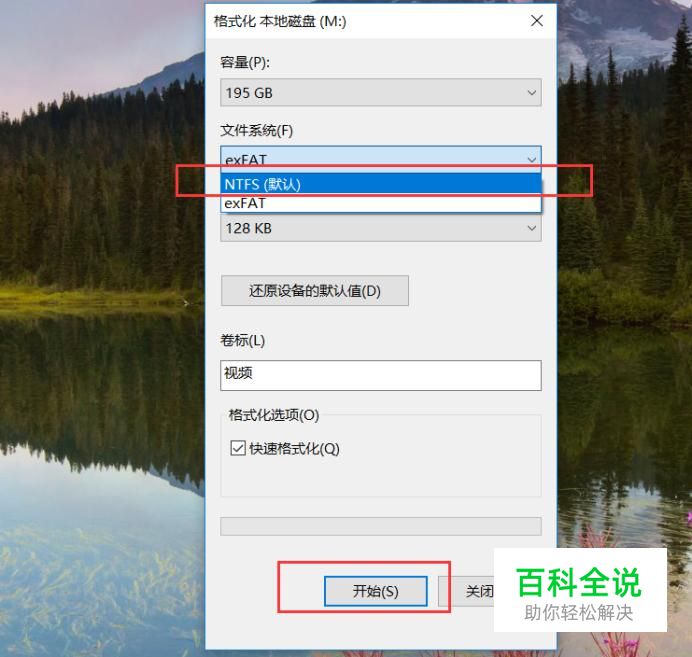Click the exFAT file system combo box

pos(381,159)
